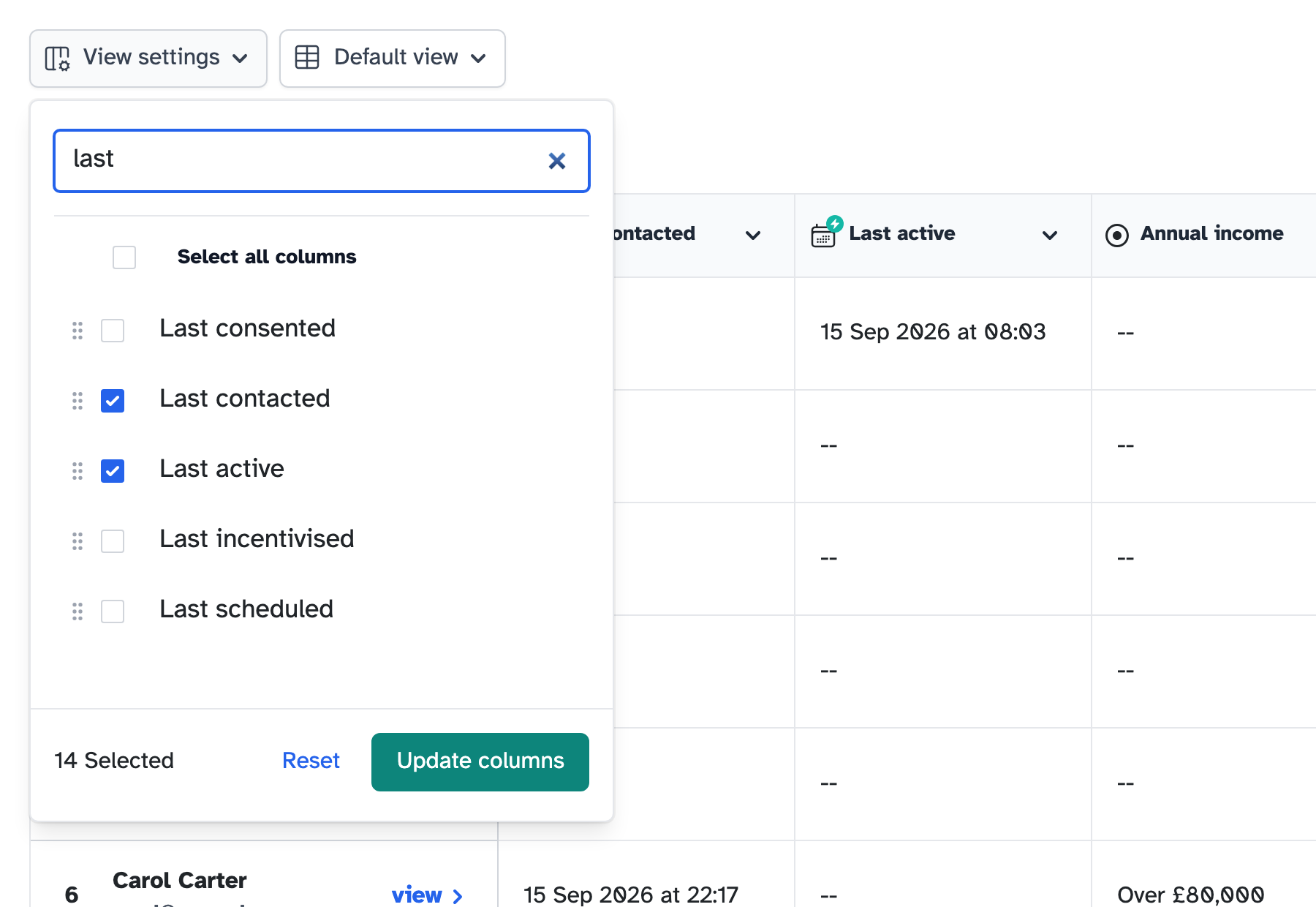Screen dimensions: 1316x907
Task: Enable the Last consented checkbox
Action: click(x=113, y=331)
